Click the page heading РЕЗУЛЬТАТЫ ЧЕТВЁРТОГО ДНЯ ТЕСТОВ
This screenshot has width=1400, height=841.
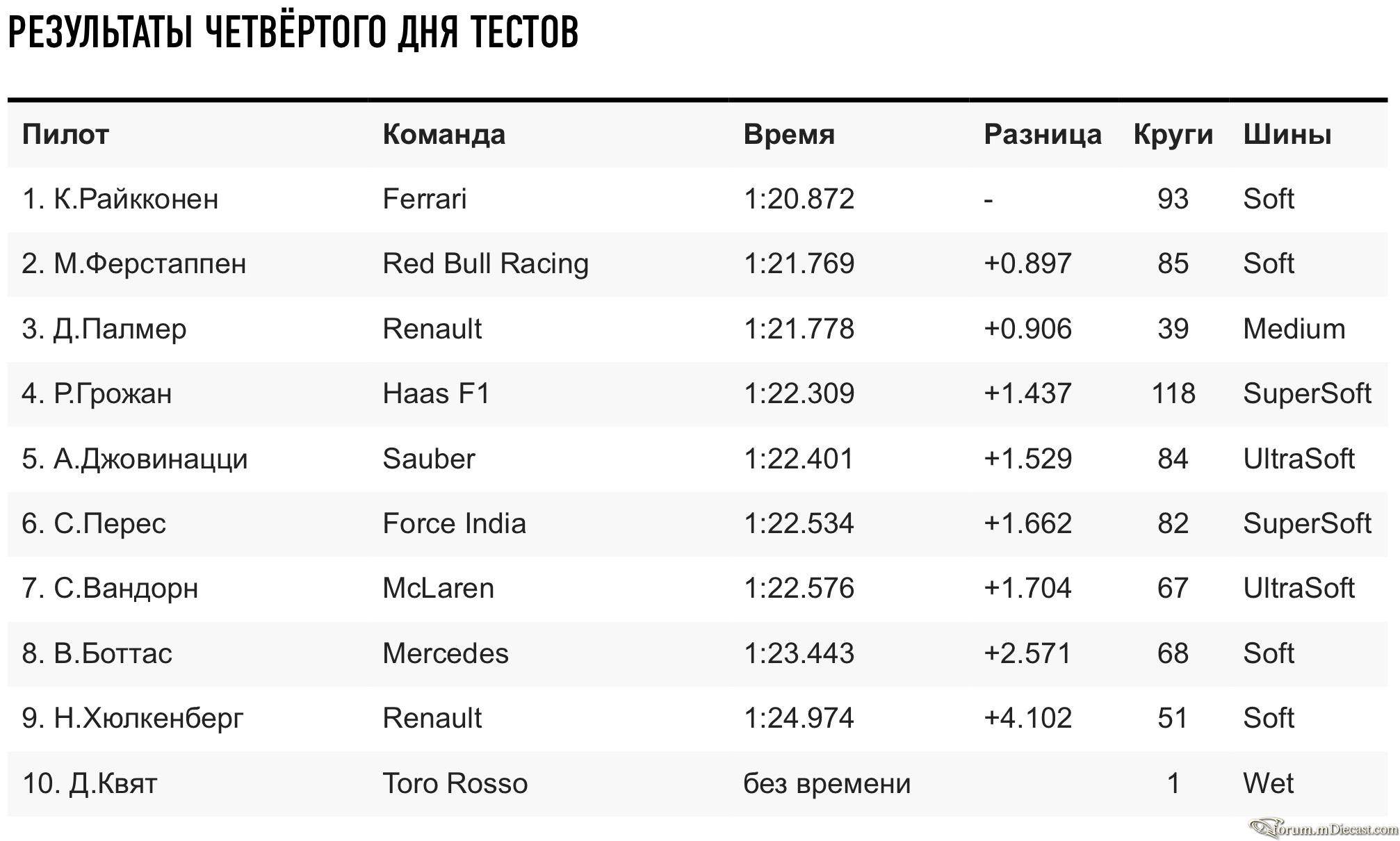point(293,32)
